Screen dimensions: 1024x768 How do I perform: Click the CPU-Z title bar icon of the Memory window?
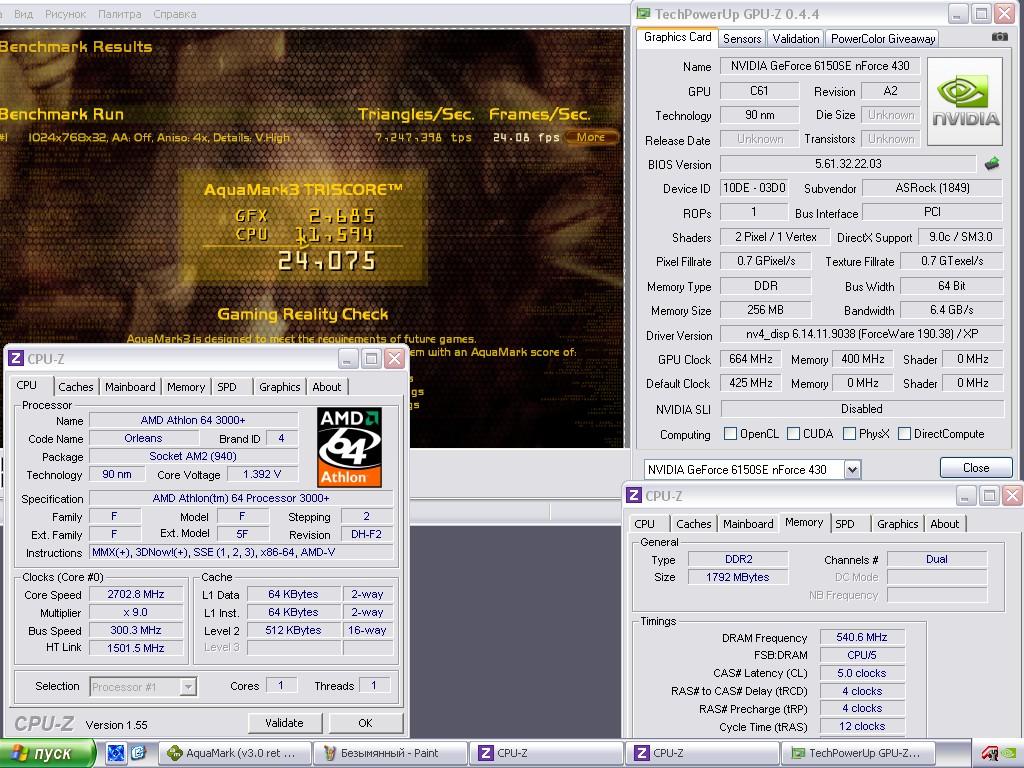(x=633, y=496)
